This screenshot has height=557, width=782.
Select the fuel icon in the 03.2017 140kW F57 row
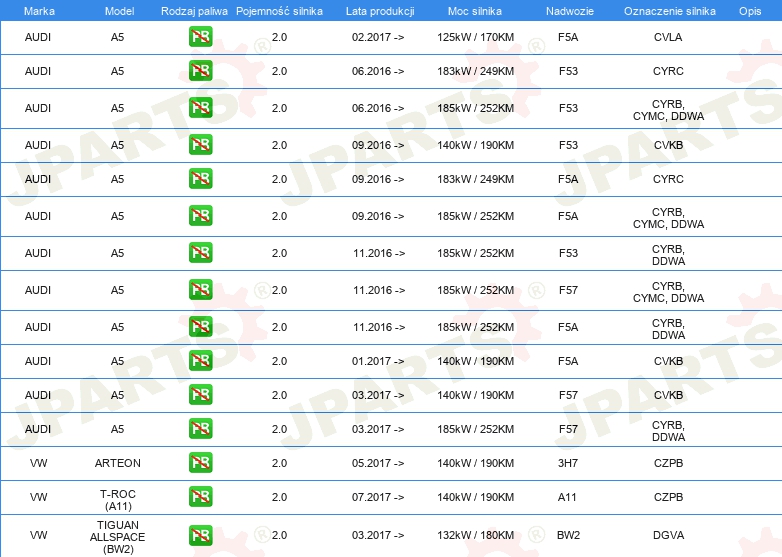pos(200,394)
